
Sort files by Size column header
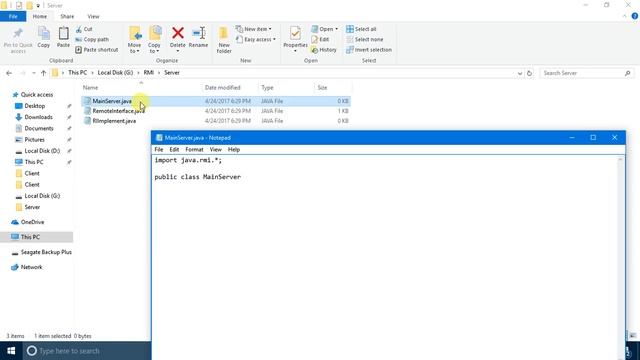pyautogui.click(x=322, y=87)
